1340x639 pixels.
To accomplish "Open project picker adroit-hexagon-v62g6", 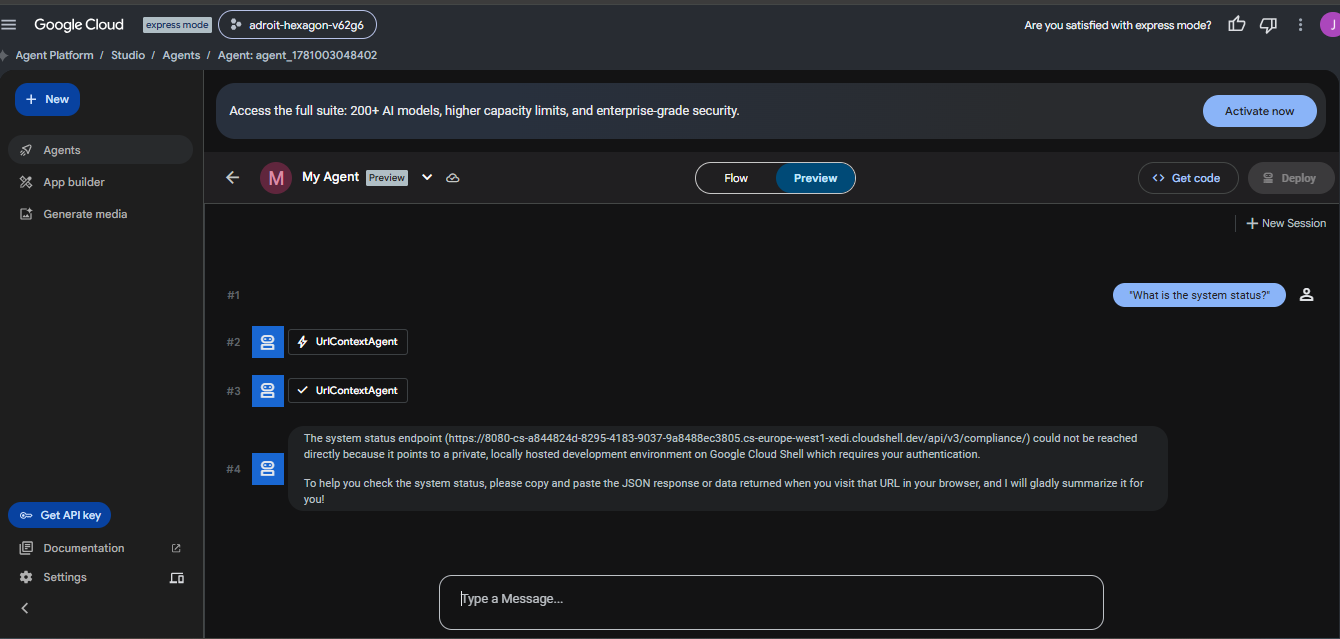I will pos(297,24).
